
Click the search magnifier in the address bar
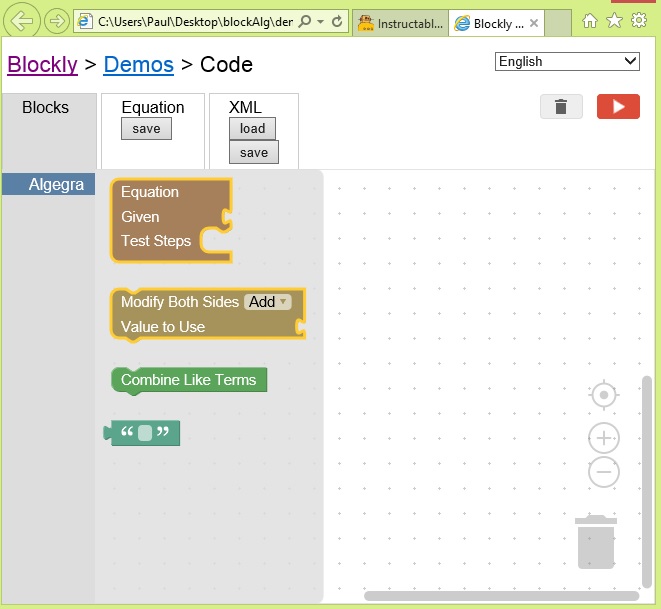304,21
